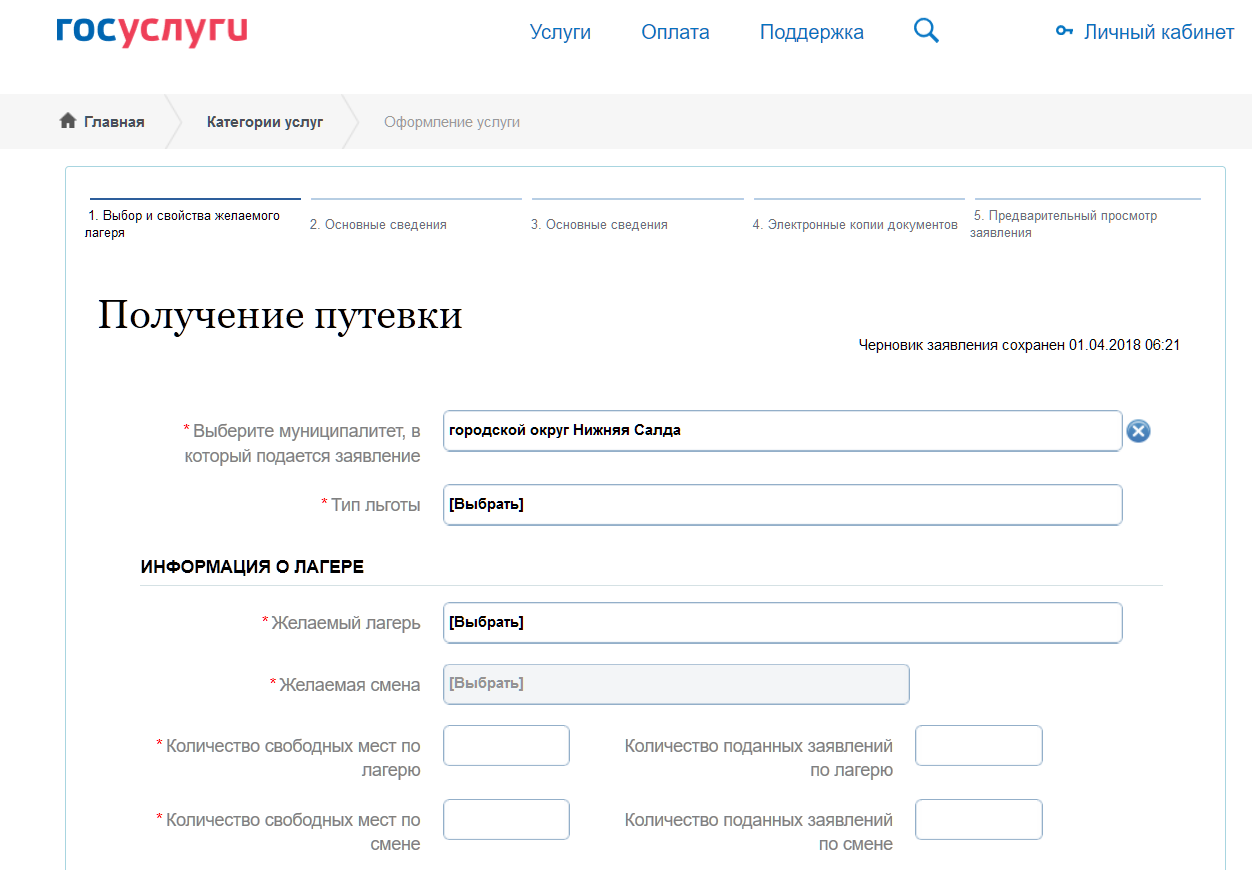Viewport: 1252px width, 870px height.
Task: Expand the Тип льготы dropdown
Action: (x=782, y=505)
